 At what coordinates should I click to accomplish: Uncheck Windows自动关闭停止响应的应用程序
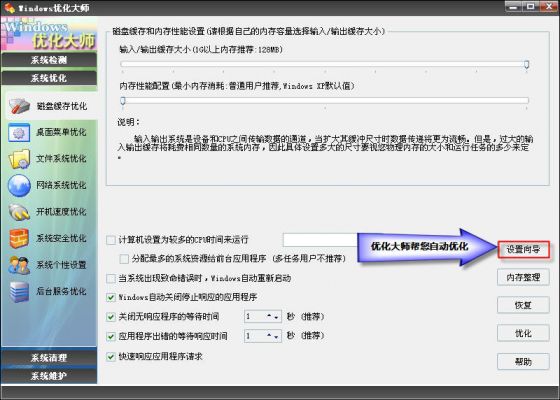click(x=111, y=297)
